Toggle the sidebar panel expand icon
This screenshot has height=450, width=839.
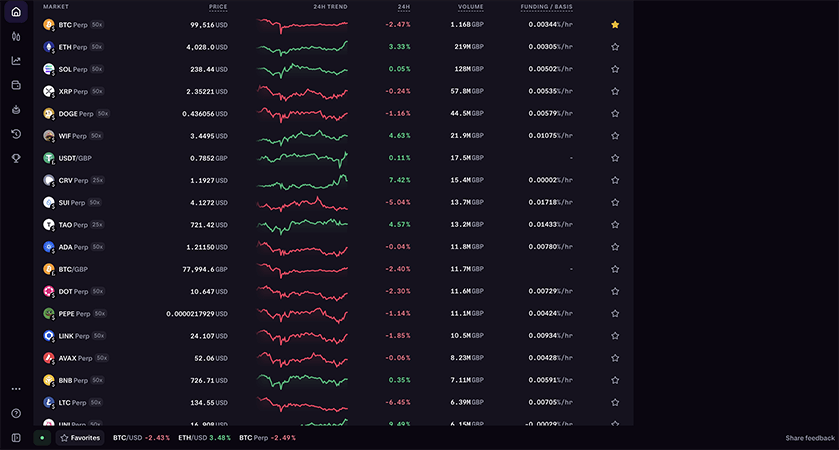[16, 438]
